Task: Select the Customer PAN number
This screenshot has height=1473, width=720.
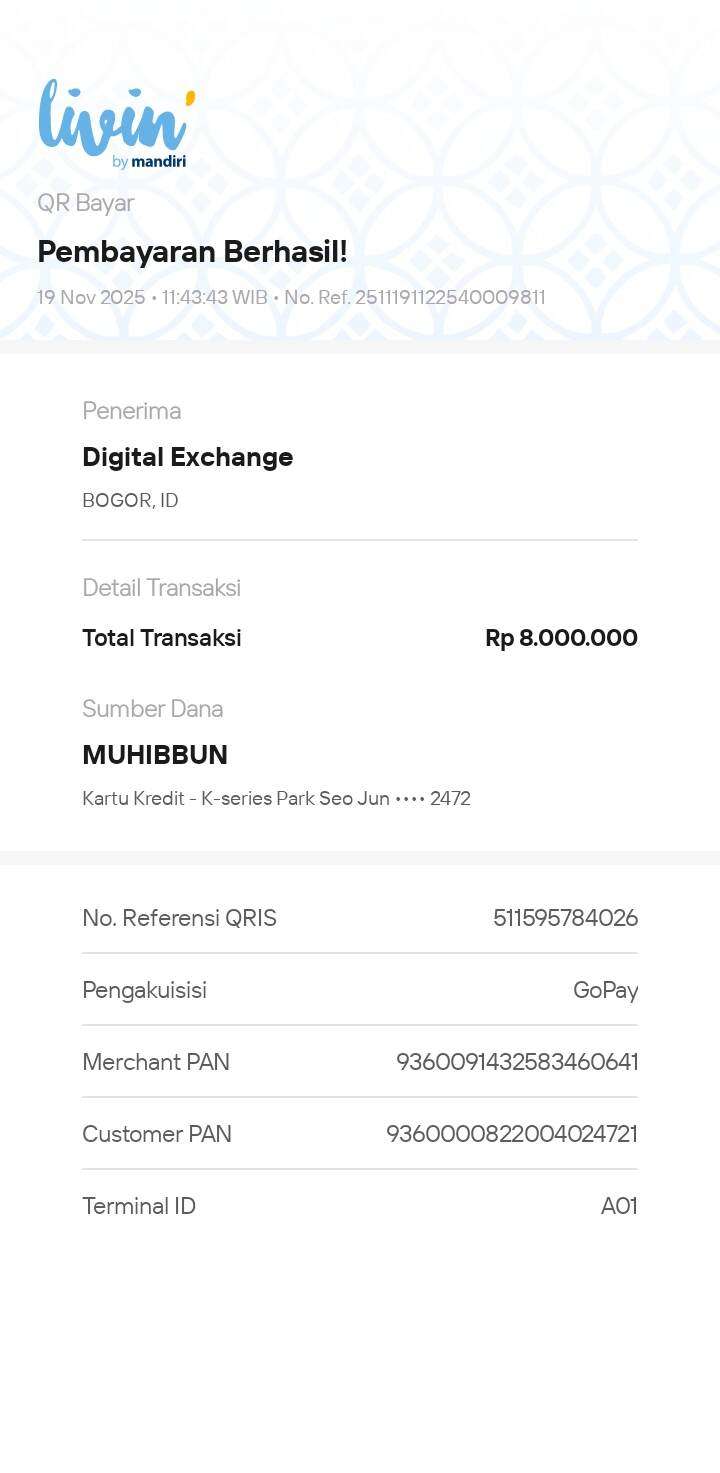Action: 512,1134
